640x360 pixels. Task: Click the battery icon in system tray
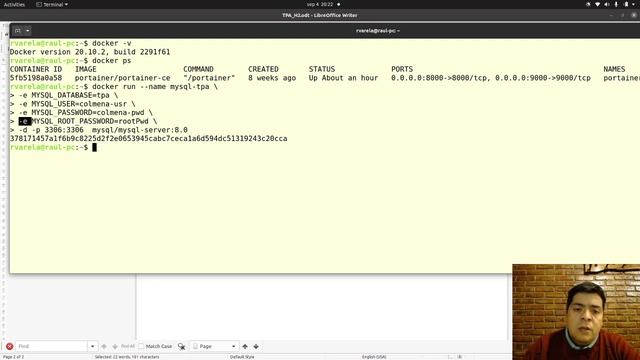[626, 4]
